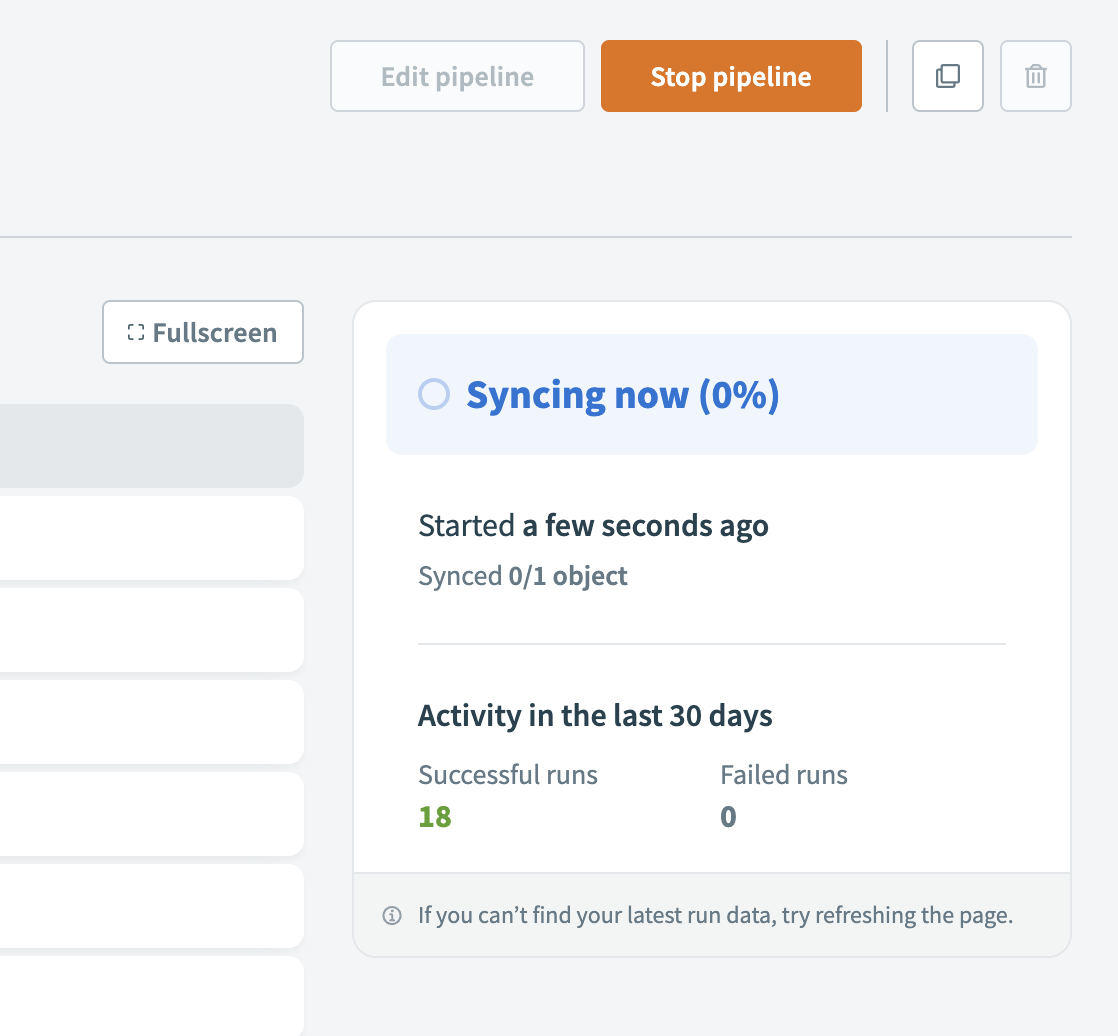The height and width of the screenshot is (1036, 1118).
Task: Click the 'Successful runs' count of 18
Action: tap(434, 816)
